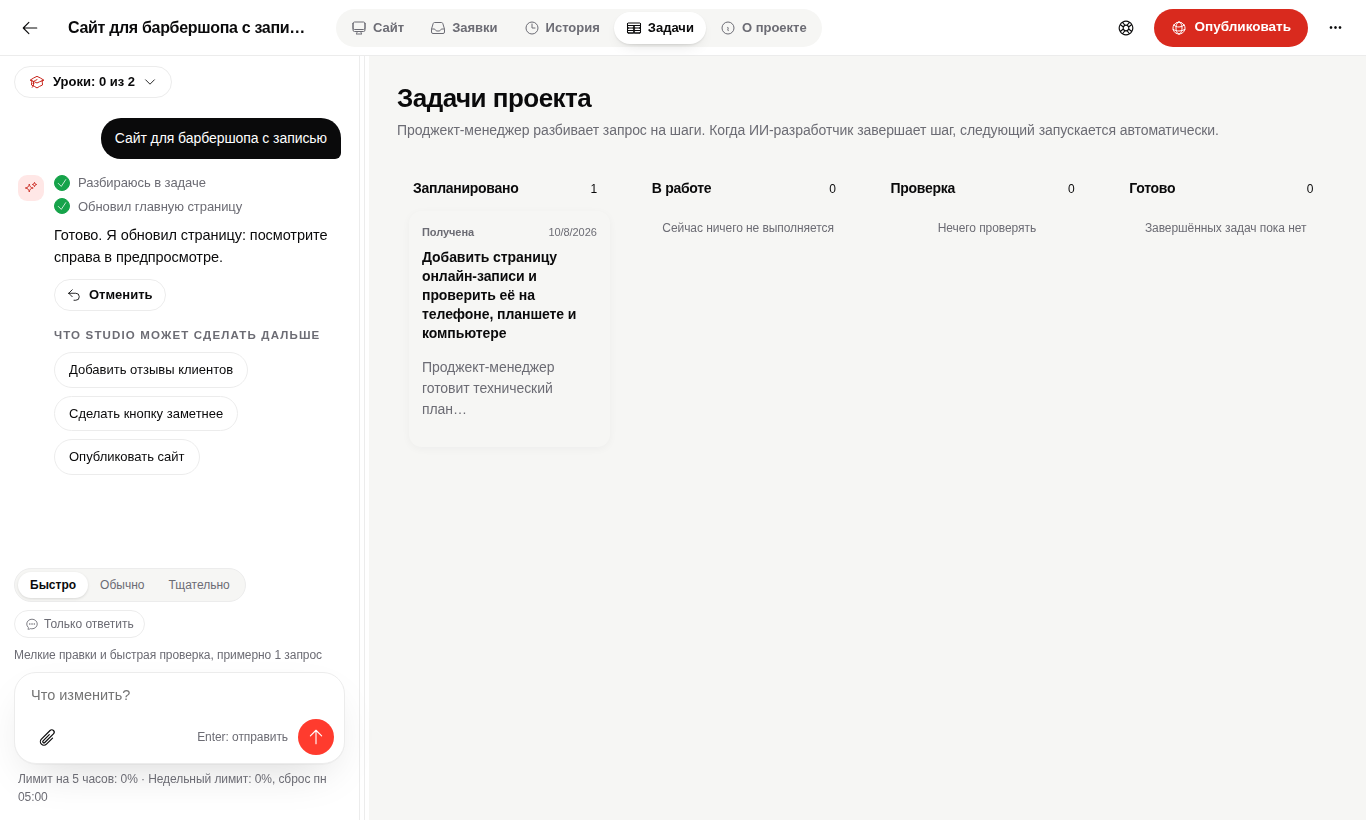Click the back arrow icon
1366x820 pixels.
click(x=30, y=28)
